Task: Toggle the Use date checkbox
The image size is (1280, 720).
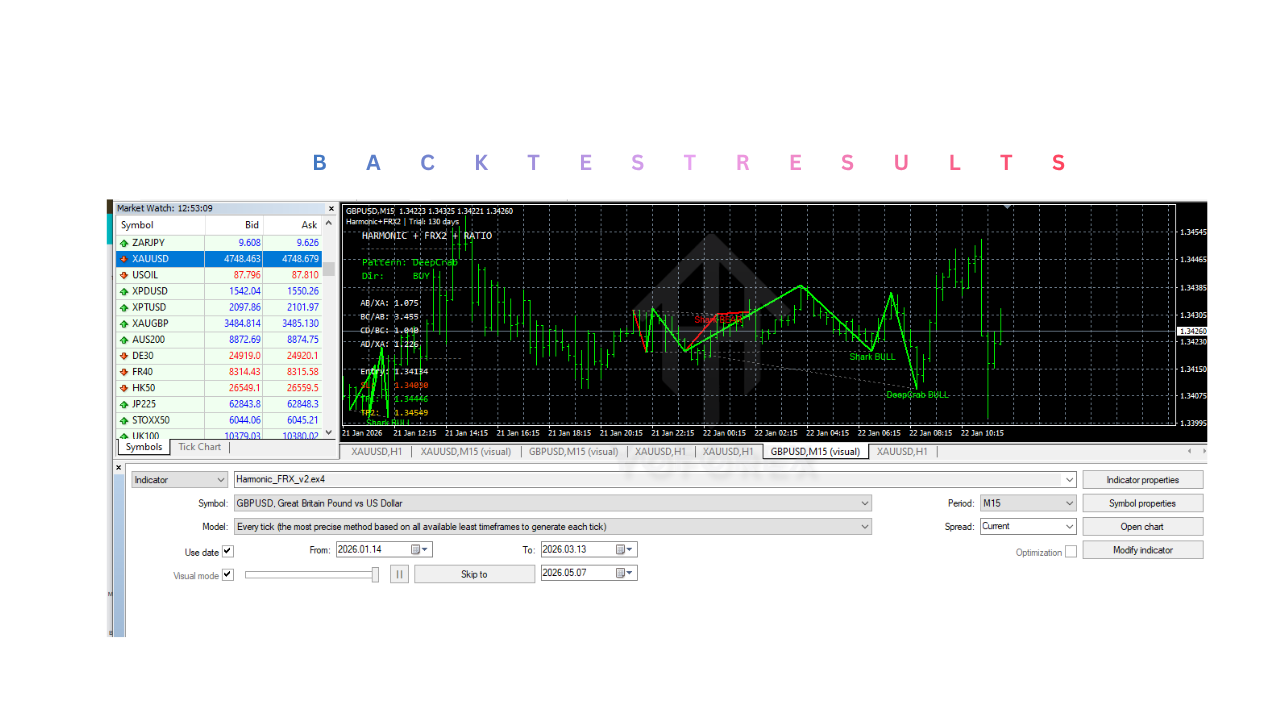Action: pyautogui.click(x=227, y=551)
